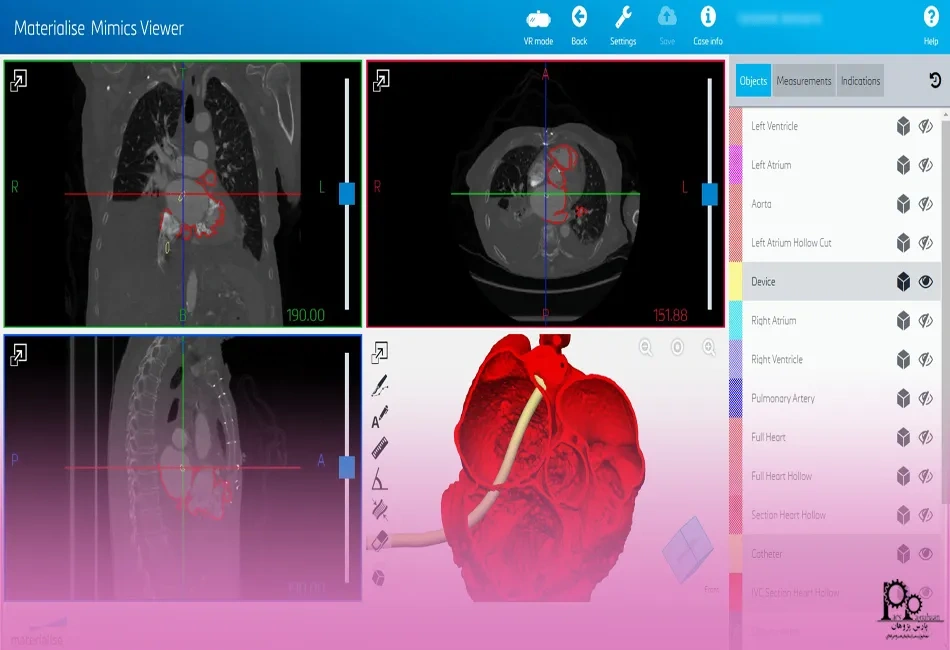Toggle visibility of the Aorta object

[x=926, y=204]
